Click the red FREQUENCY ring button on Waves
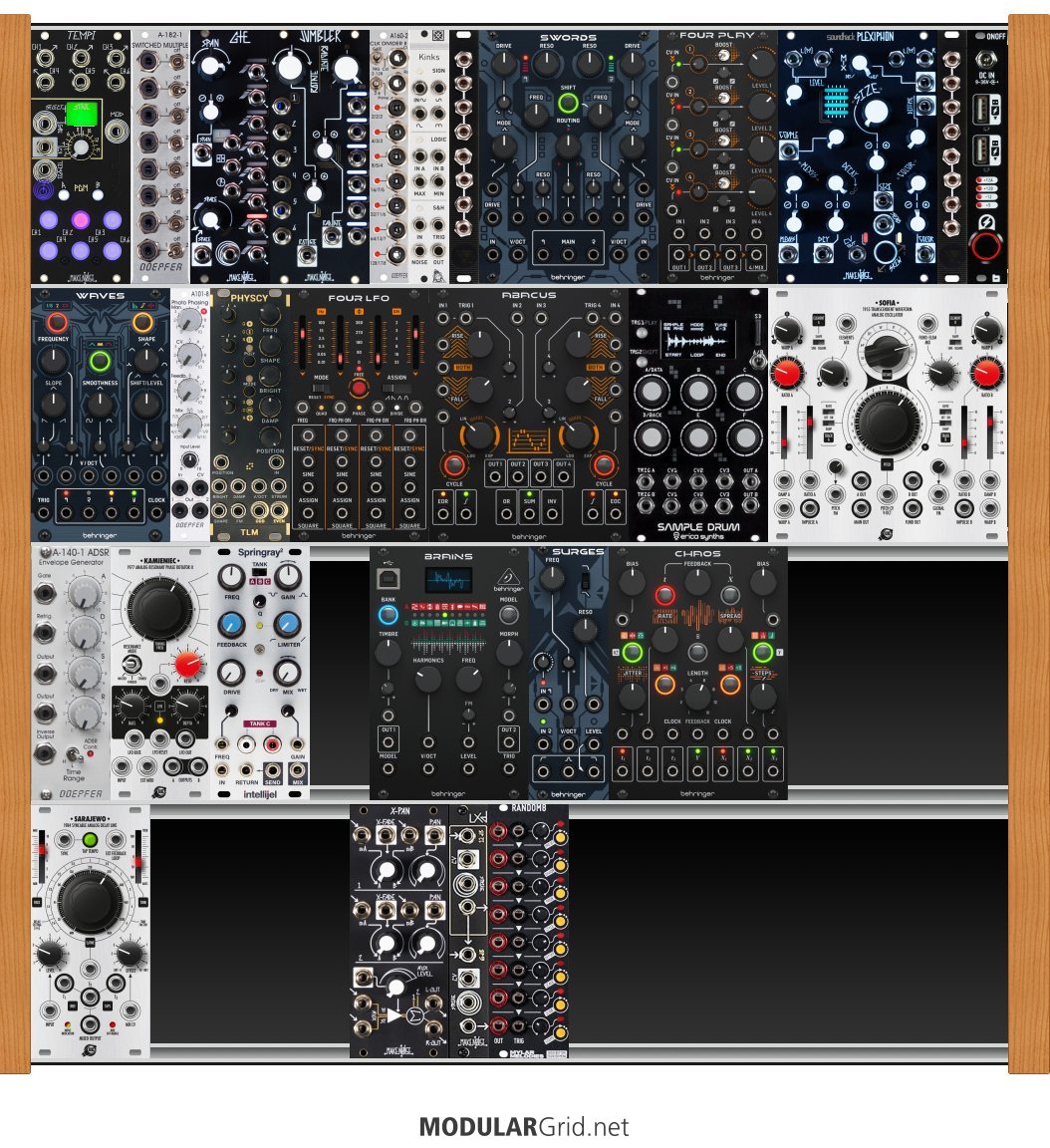This screenshot has width=1050, height=1148. [x=57, y=322]
